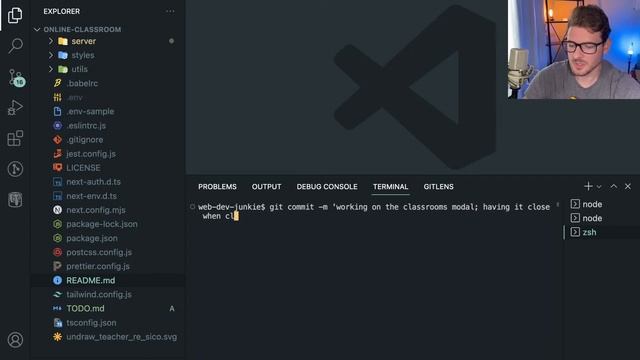Open package-lock.json file
This screenshot has height=360, width=640.
102,224
